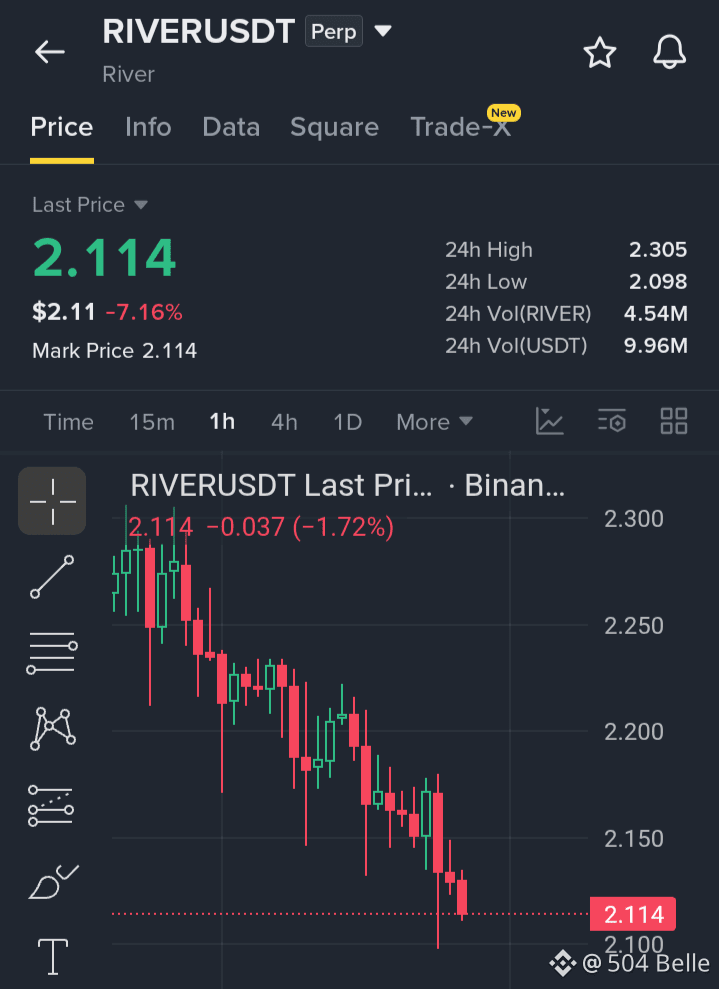Open the four-square grid layout icon
The width and height of the screenshot is (719, 989).
[674, 421]
